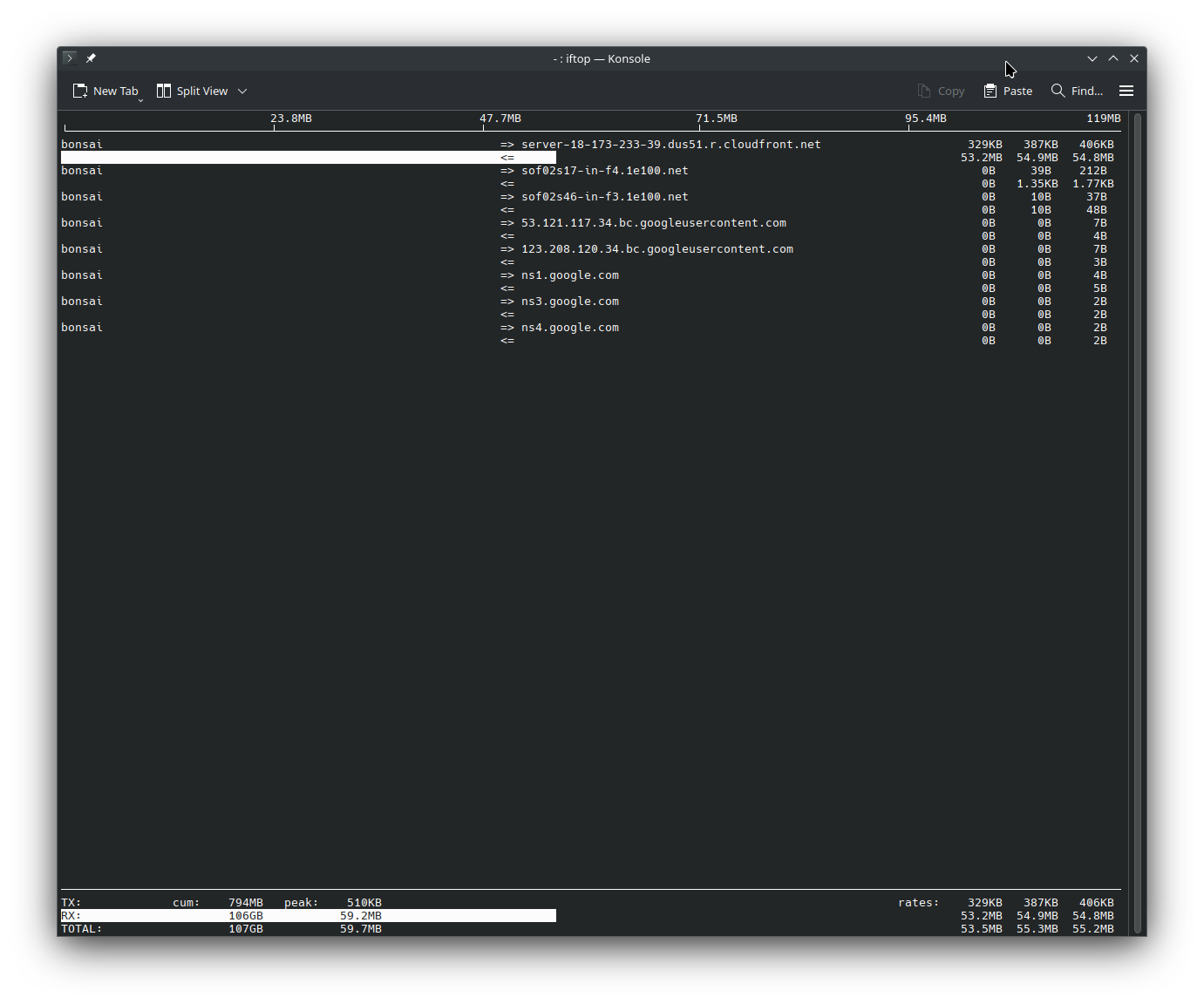Click the ns1.google.com host line
1204x1004 pixels.
tap(569, 275)
